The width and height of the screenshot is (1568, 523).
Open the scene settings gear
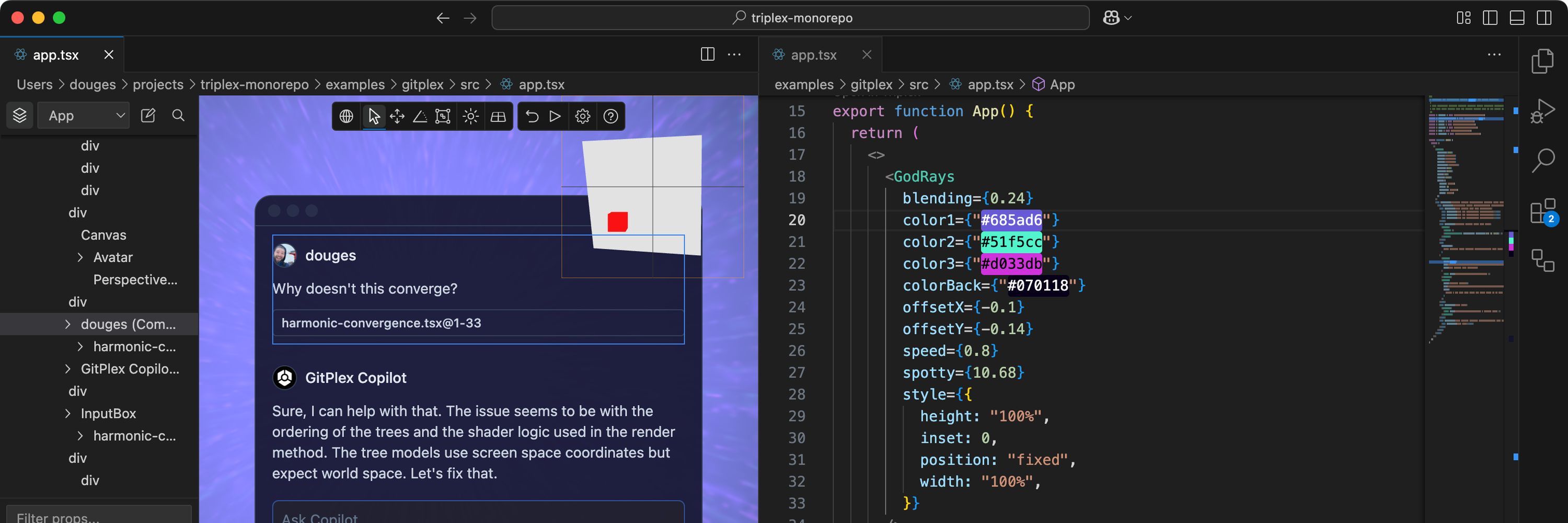click(x=583, y=116)
